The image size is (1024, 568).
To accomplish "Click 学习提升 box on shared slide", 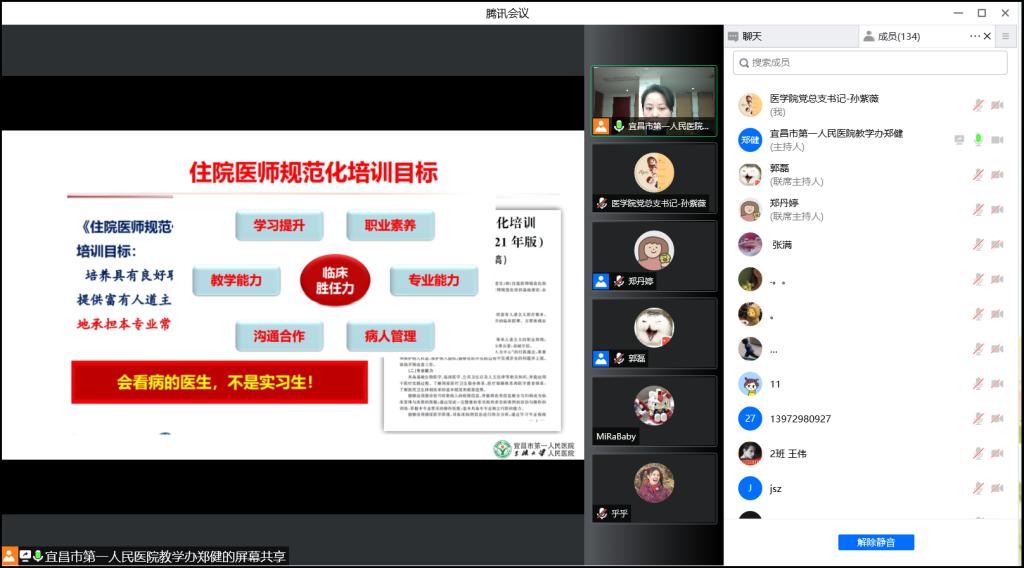I will tap(279, 226).
